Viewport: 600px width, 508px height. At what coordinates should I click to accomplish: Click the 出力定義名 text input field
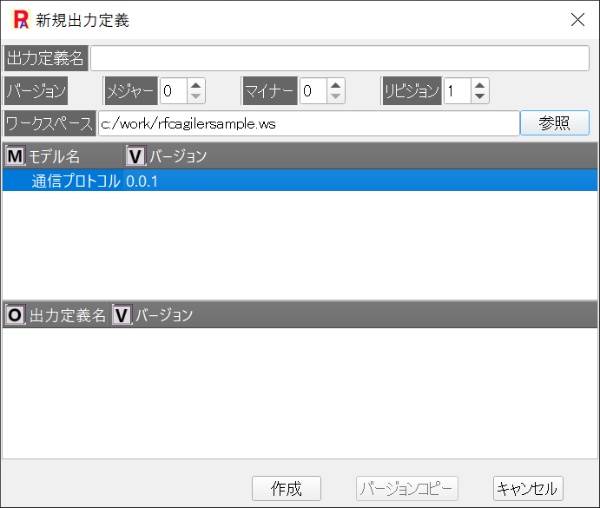tap(339, 58)
